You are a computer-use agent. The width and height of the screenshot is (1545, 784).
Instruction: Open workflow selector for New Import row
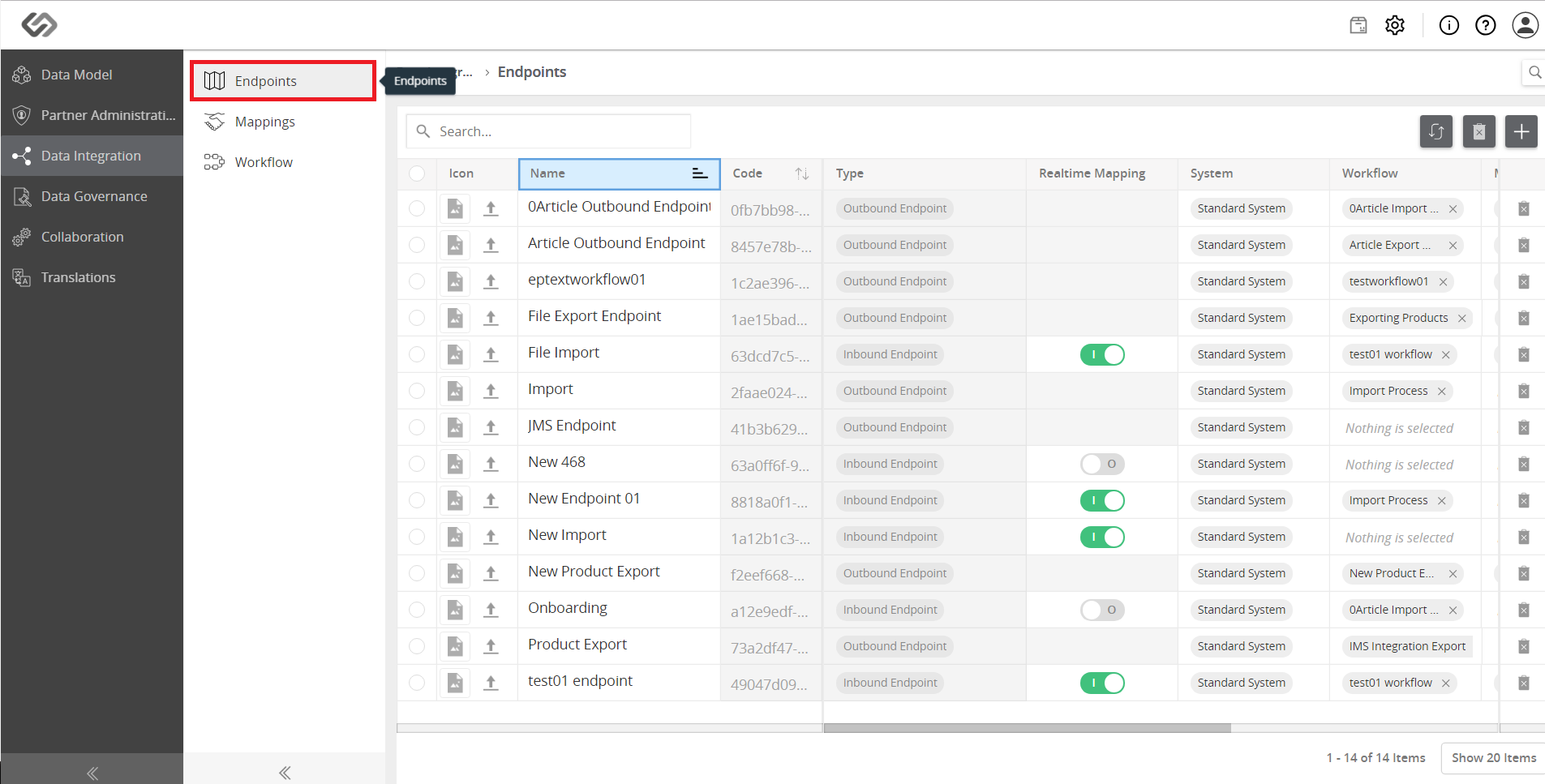coord(1399,538)
